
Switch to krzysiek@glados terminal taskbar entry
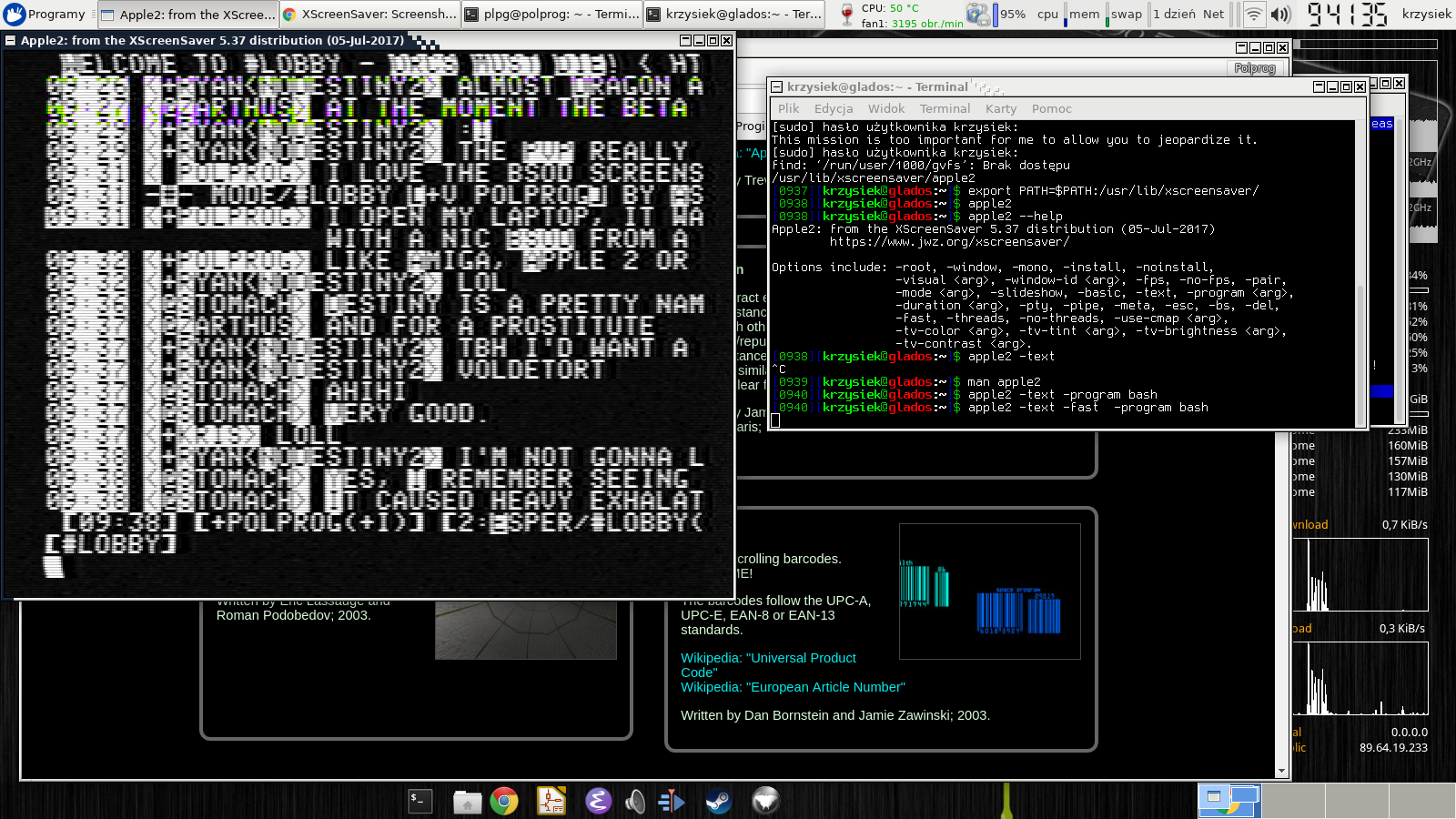tap(733, 14)
